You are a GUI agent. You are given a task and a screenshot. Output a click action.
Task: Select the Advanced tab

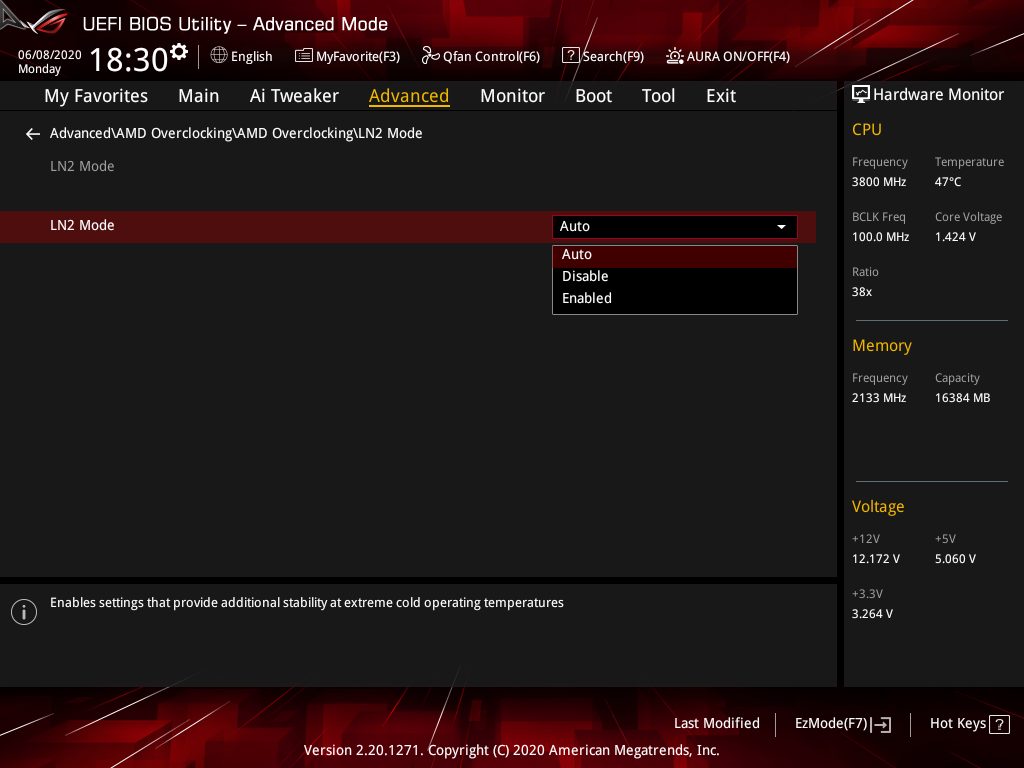[x=409, y=96]
